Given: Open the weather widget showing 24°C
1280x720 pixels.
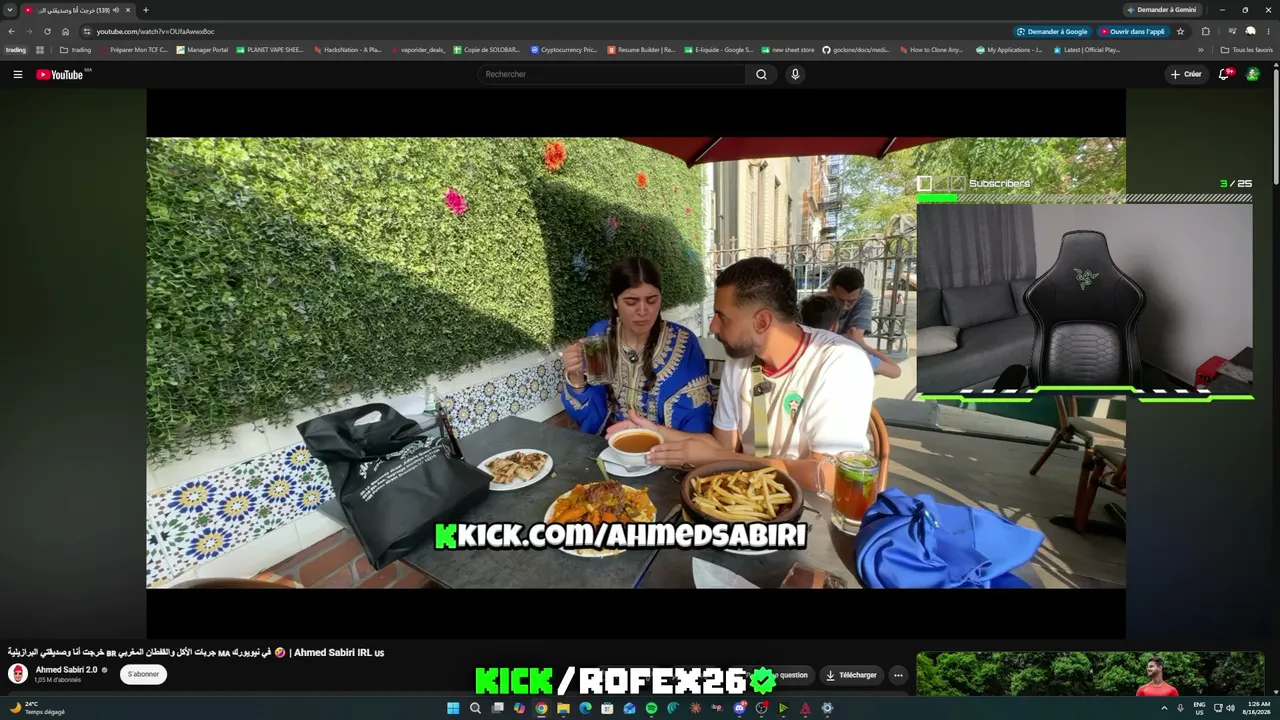Looking at the screenshot, I should [x=37, y=708].
